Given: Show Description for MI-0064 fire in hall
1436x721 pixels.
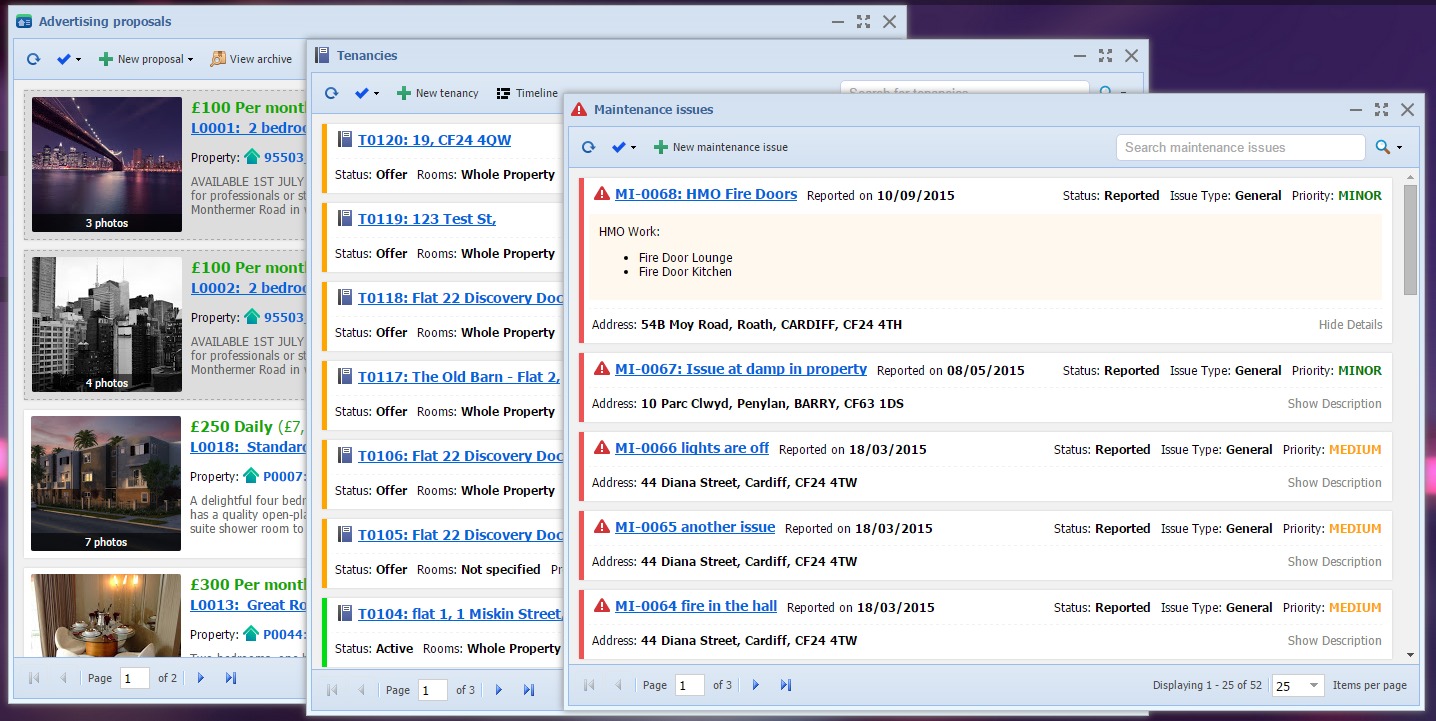Looking at the screenshot, I should (1334, 641).
